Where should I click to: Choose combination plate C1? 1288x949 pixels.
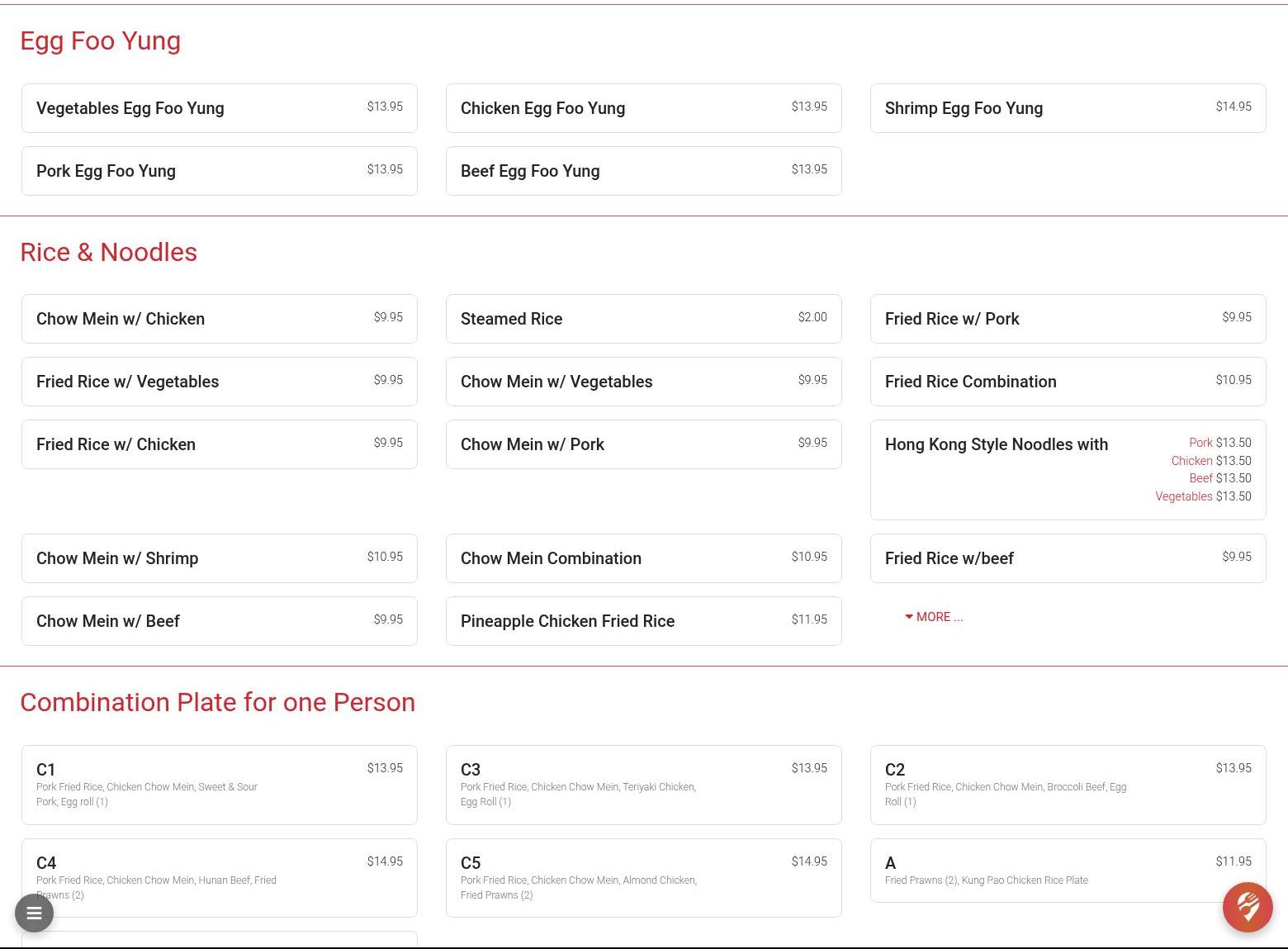click(x=219, y=785)
